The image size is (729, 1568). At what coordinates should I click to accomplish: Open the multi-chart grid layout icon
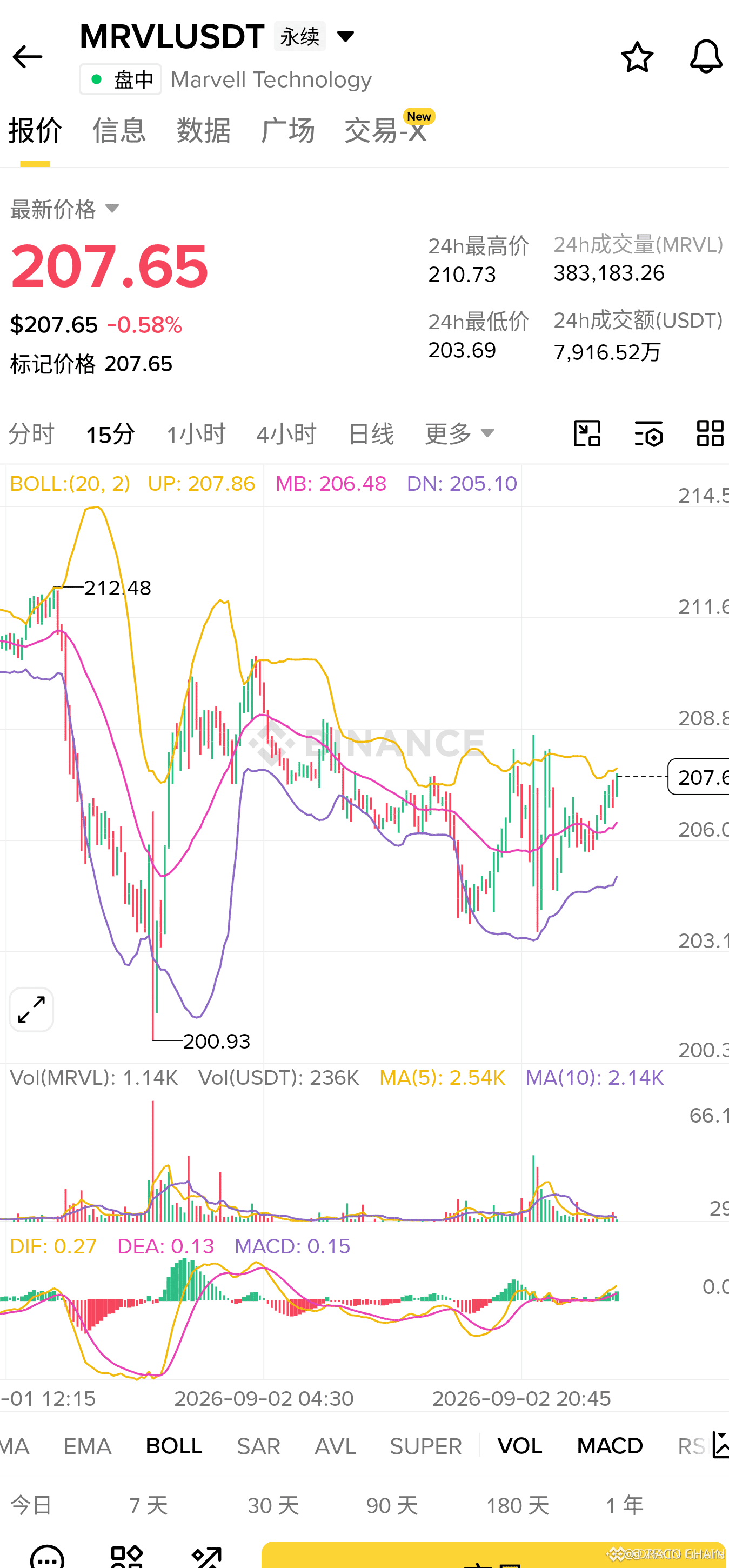[x=710, y=433]
